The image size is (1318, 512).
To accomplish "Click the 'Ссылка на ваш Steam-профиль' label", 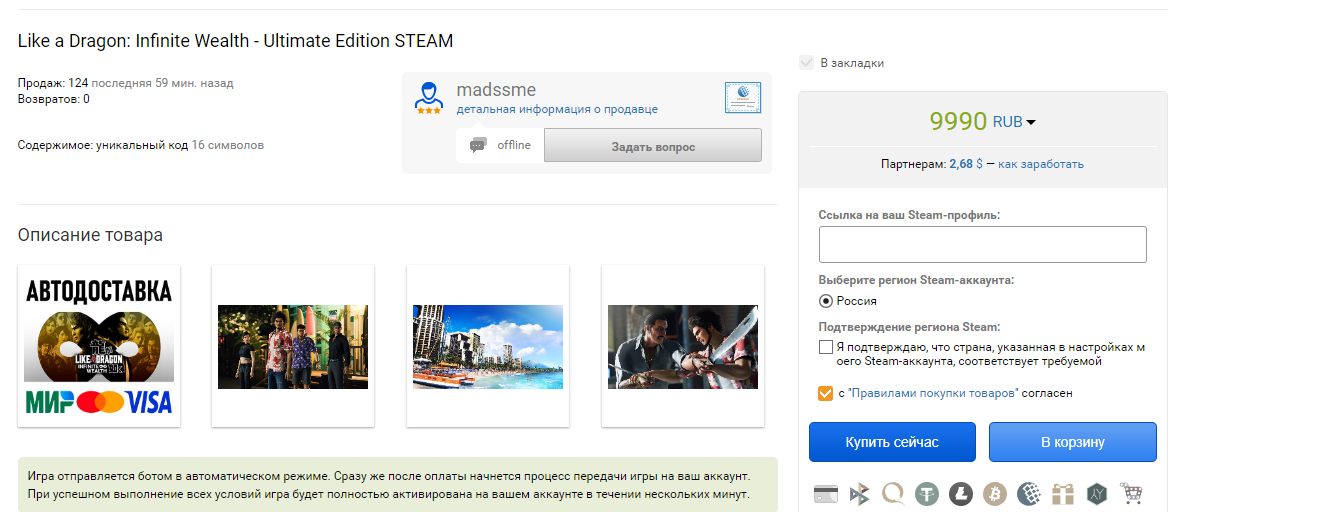I will coord(909,215).
